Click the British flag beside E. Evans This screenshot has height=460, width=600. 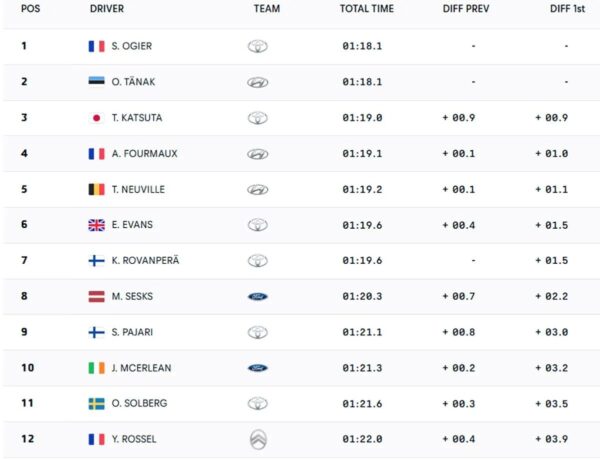point(96,225)
